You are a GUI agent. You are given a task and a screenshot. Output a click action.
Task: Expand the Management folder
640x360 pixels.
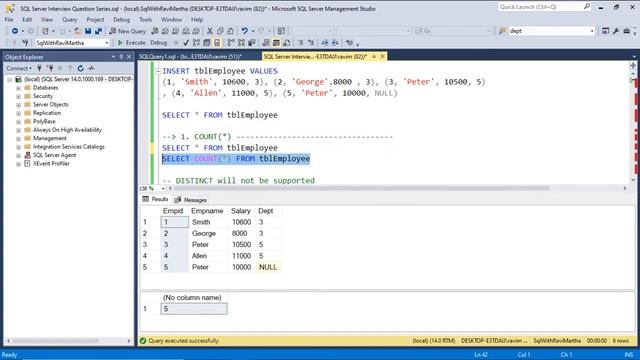[x=18, y=138]
